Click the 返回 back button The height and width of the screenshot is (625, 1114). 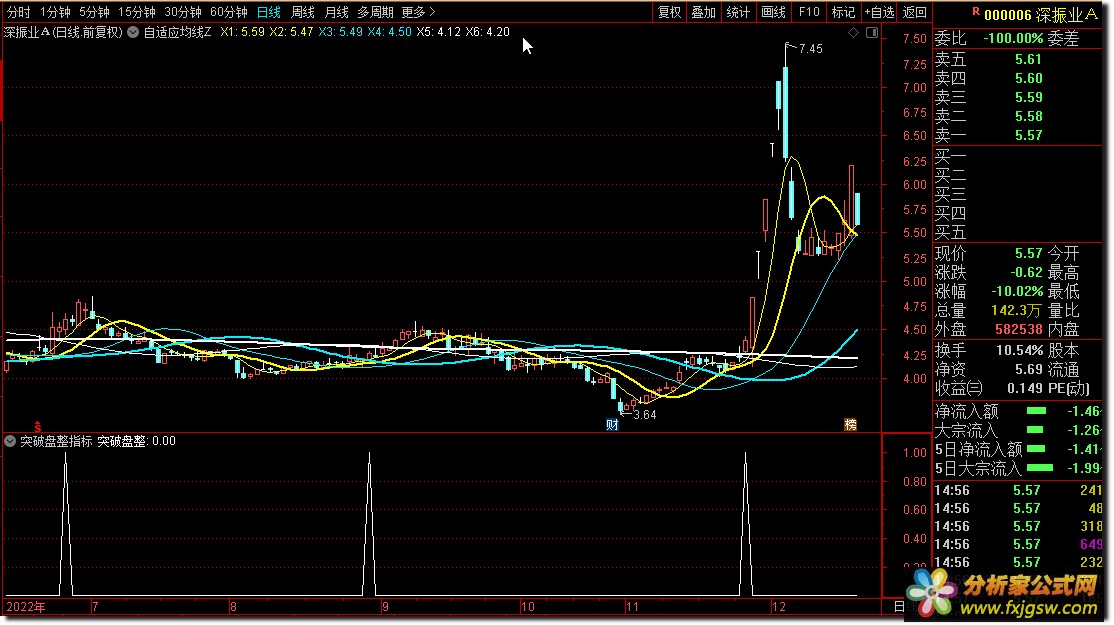coord(914,12)
